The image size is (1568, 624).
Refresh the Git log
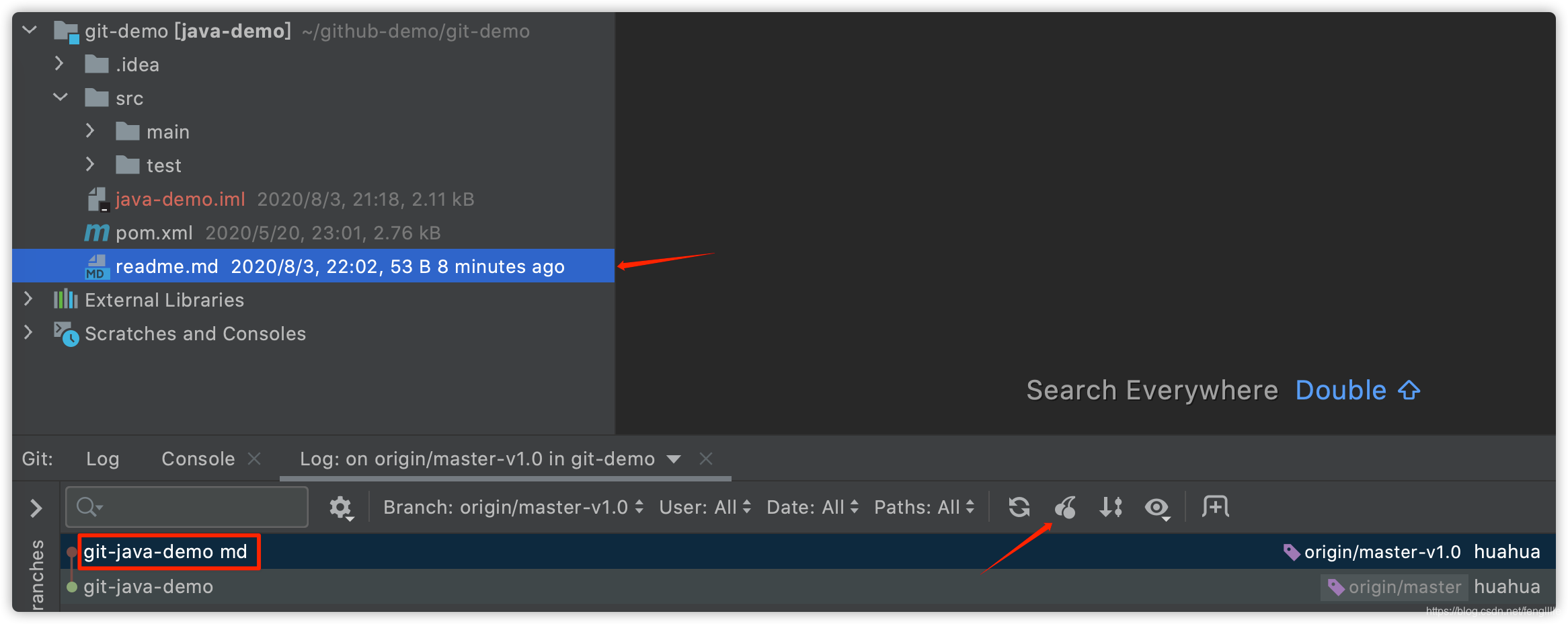(x=1019, y=507)
